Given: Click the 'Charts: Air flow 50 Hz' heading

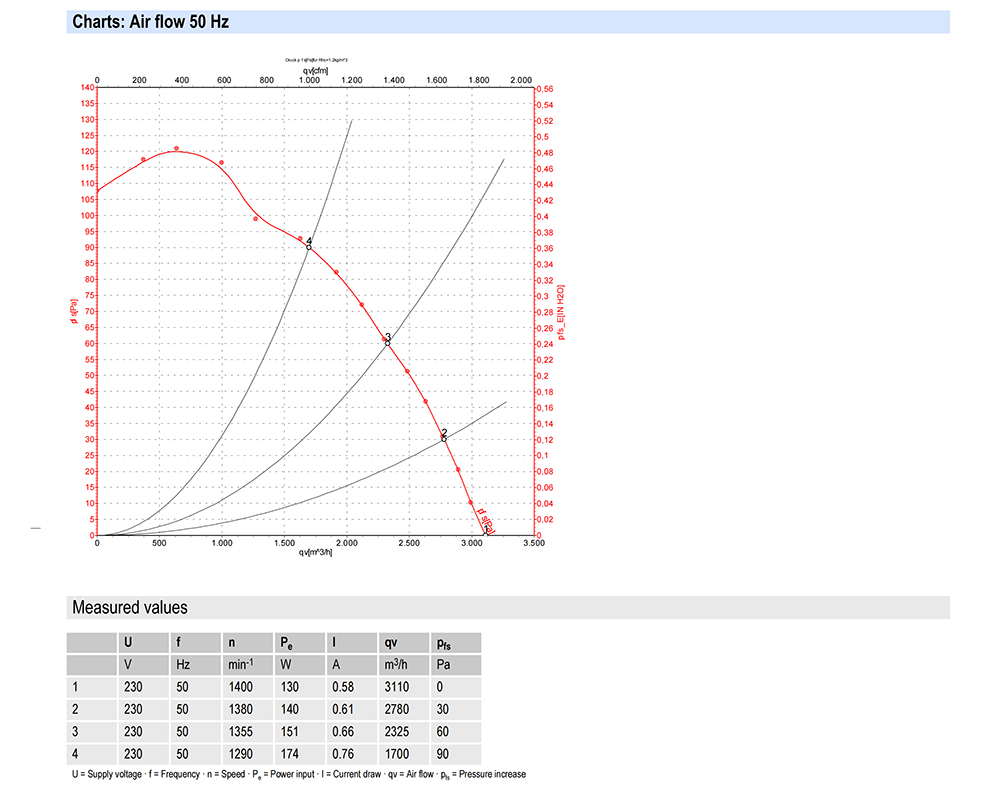Looking at the screenshot, I should pyautogui.click(x=151, y=22).
